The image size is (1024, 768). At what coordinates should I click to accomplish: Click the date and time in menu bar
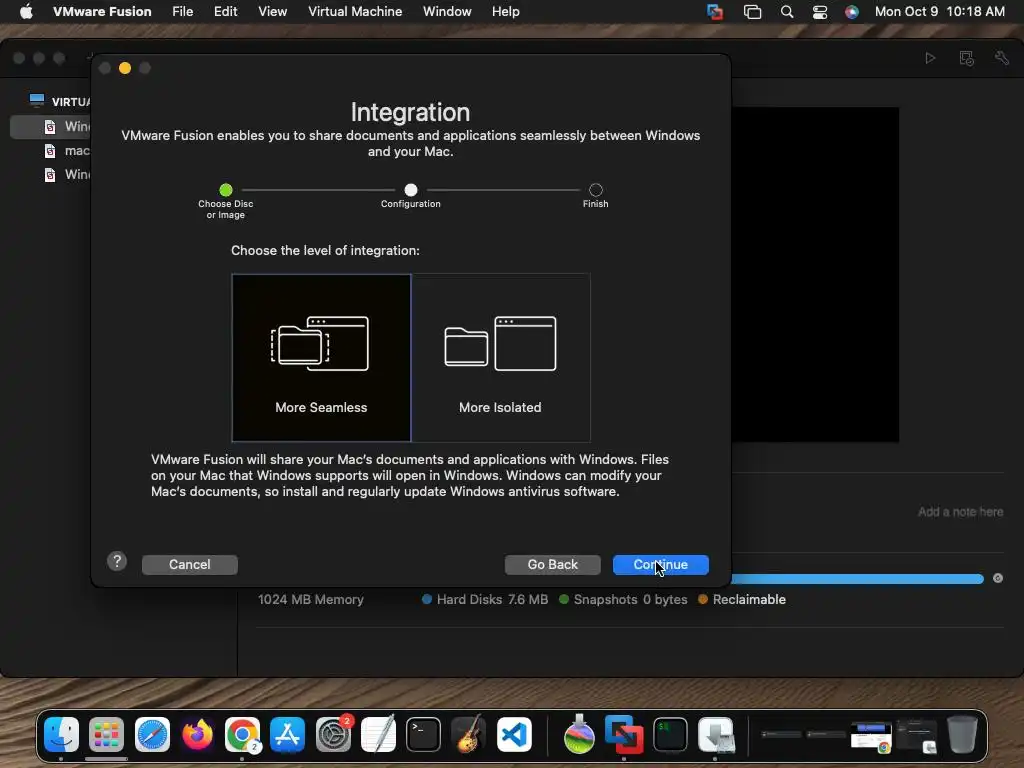pyautogui.click(x=940, y=12)
